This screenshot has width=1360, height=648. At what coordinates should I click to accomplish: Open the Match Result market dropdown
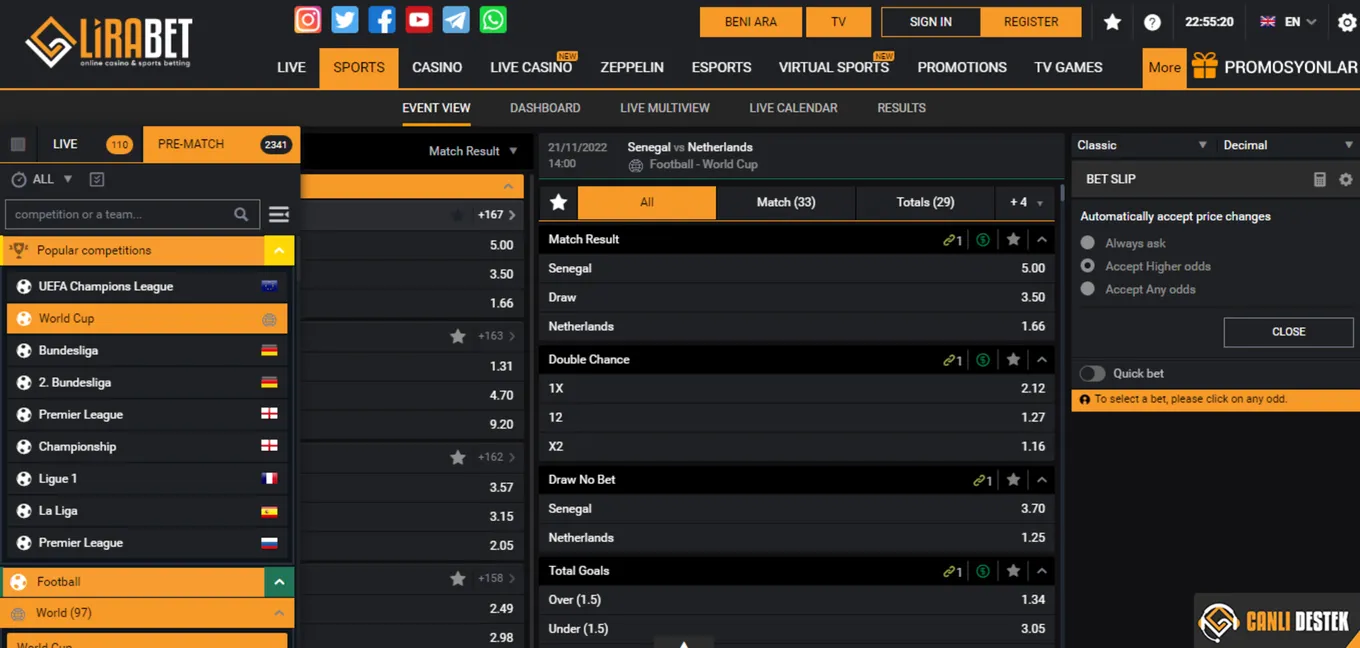[x=473, y=151]
